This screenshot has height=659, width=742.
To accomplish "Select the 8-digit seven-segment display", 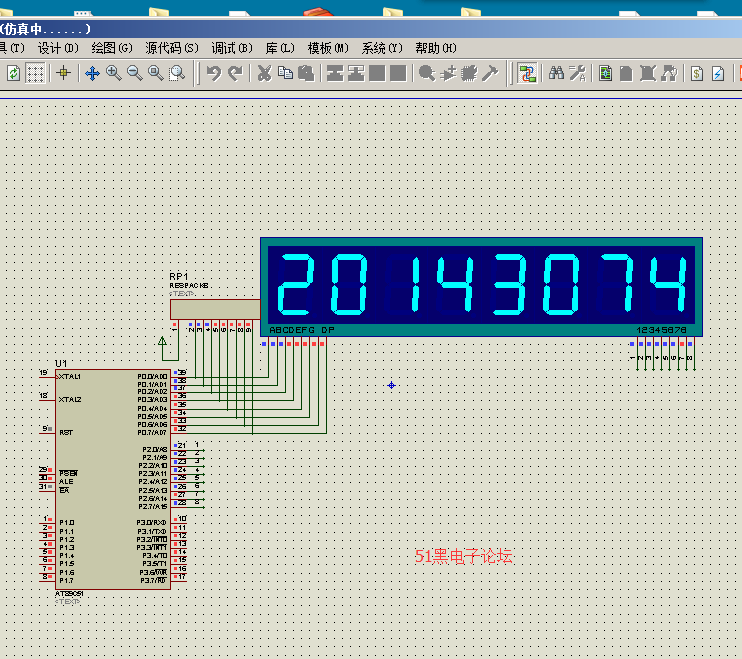I will [481, 287].
